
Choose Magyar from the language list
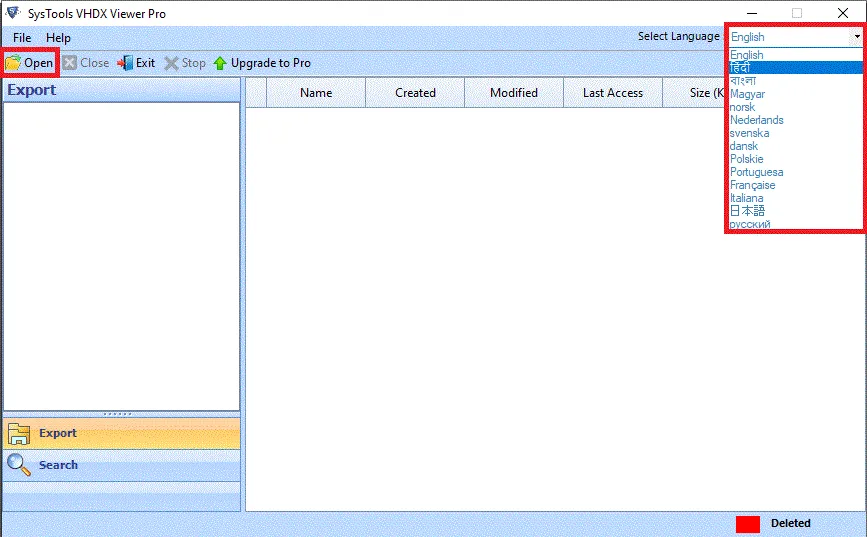(x=747, y=94)
